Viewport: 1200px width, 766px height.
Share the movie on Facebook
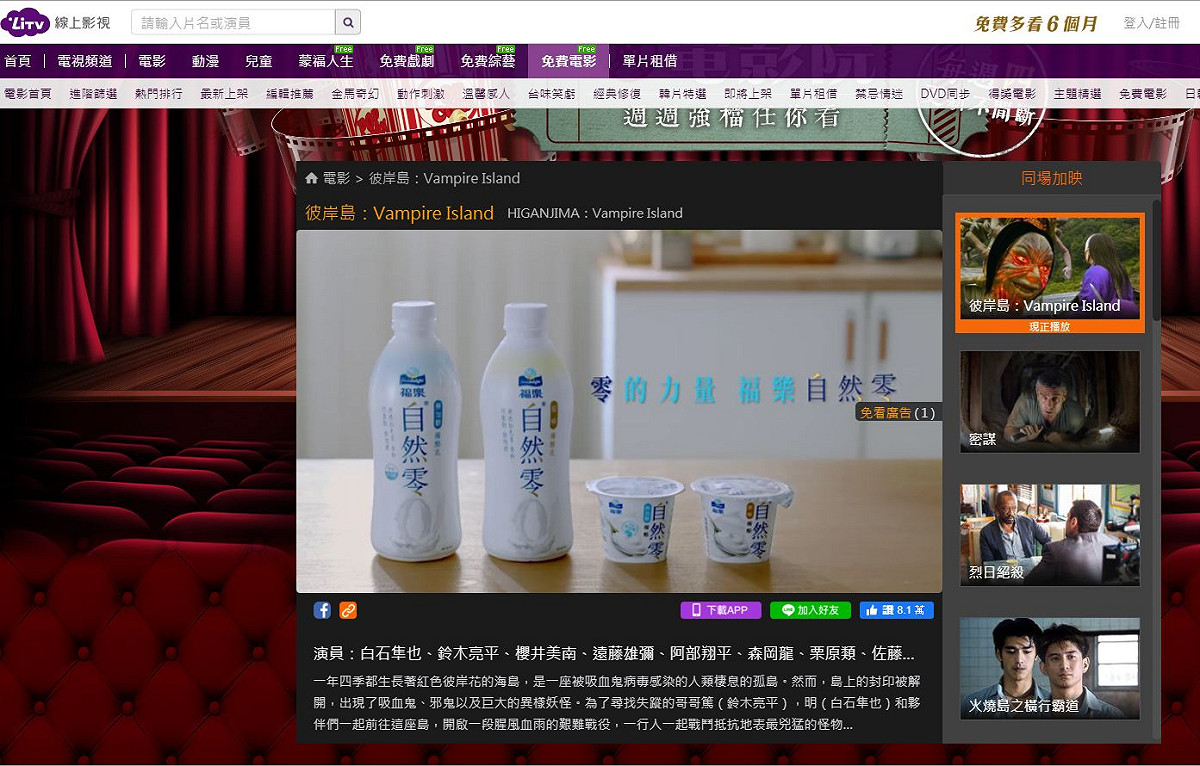(322, 610)
